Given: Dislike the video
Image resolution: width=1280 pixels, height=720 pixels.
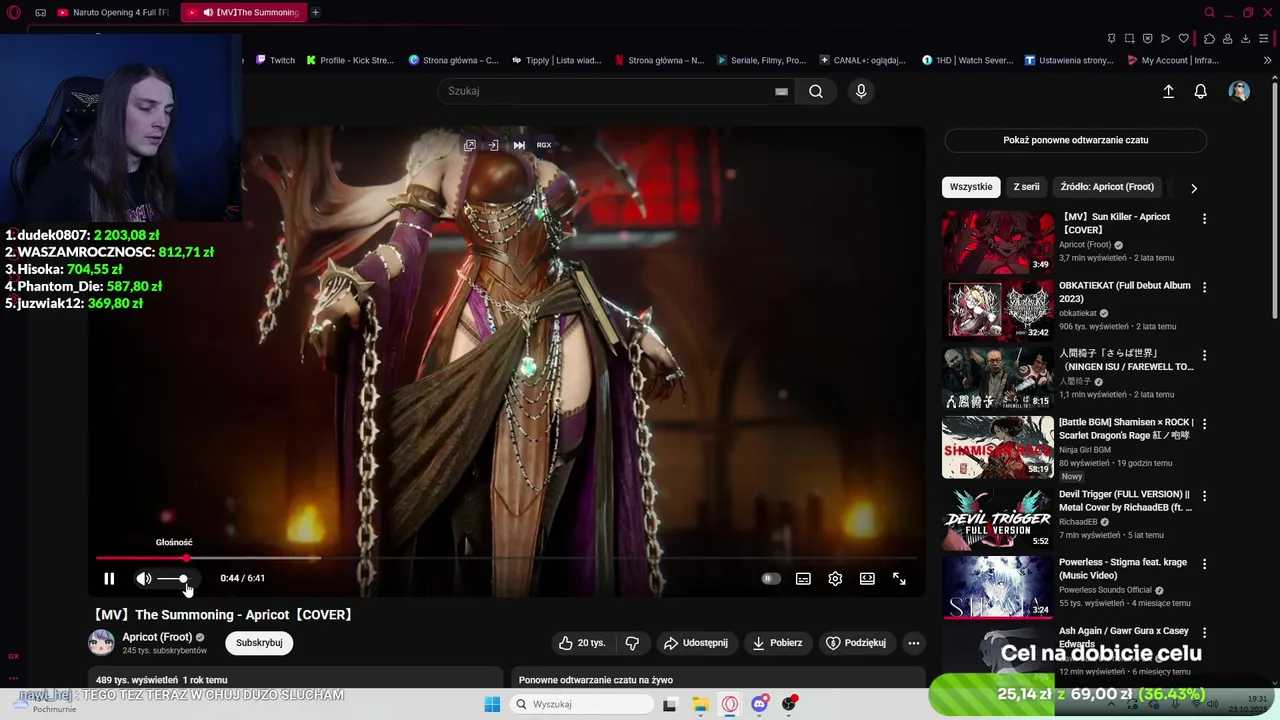Looking at the screenshot, I should tap(632, 643).
